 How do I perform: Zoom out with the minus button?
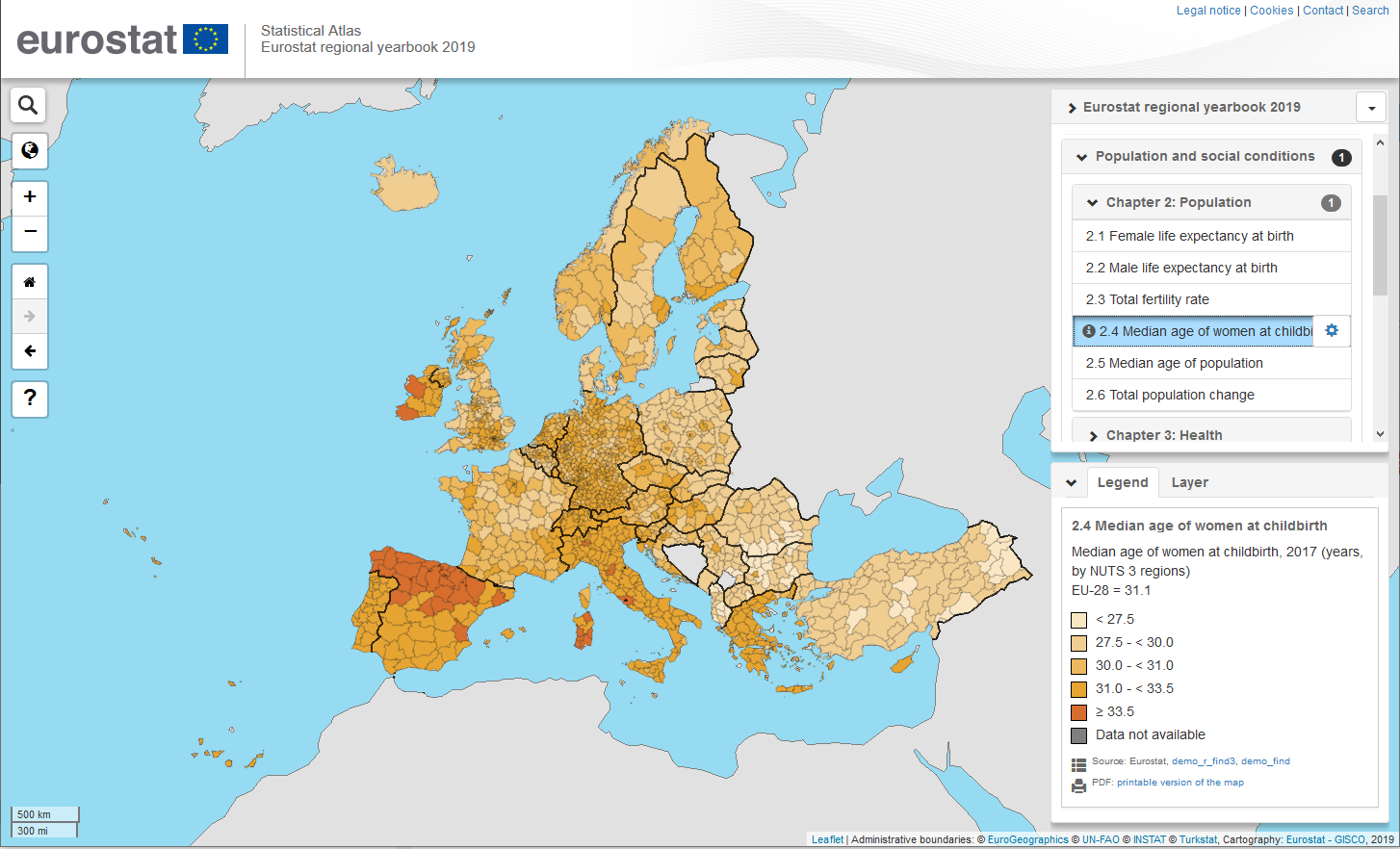click(30, 232)
